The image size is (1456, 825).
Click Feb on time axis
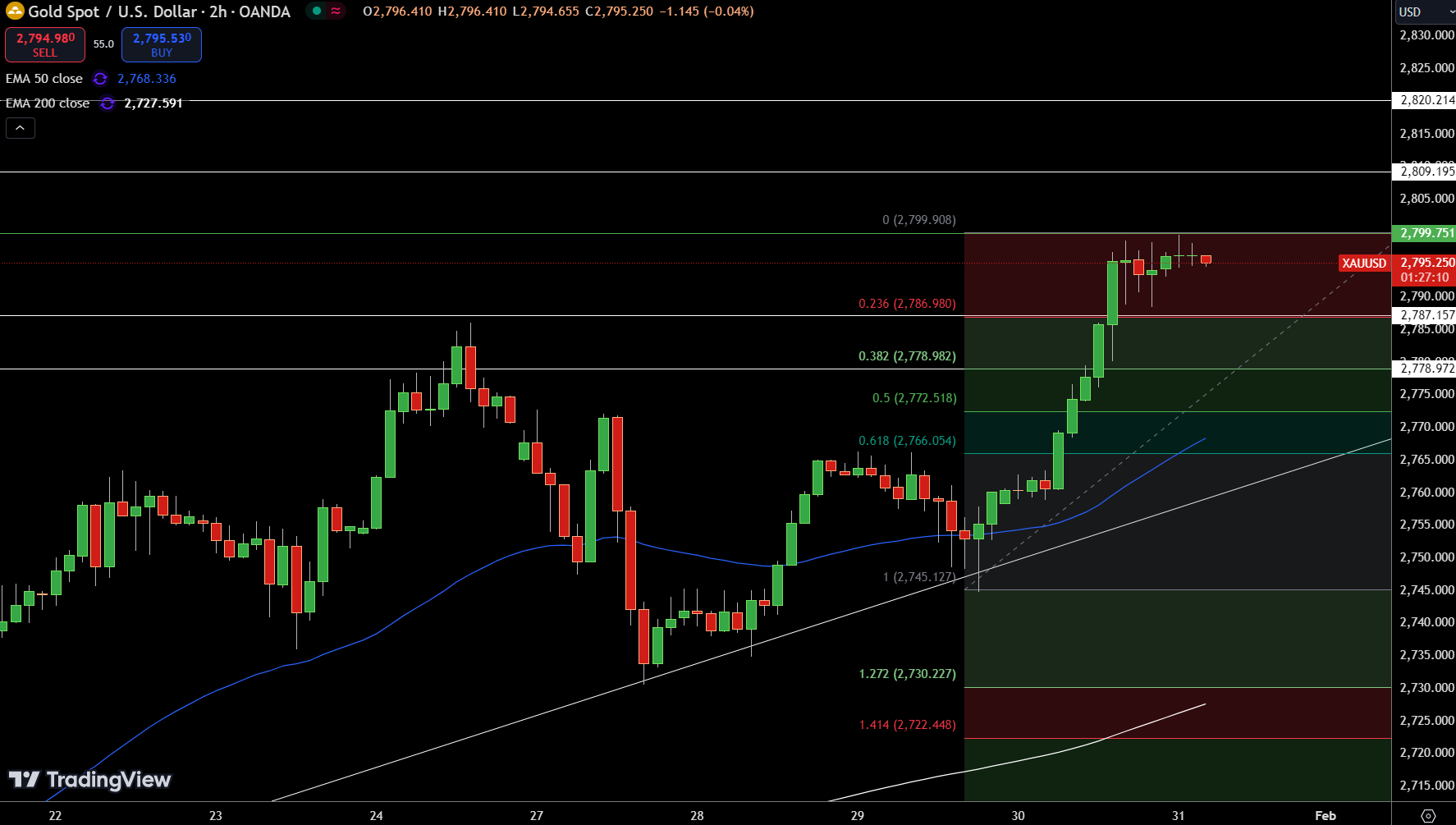[1326, 815]
